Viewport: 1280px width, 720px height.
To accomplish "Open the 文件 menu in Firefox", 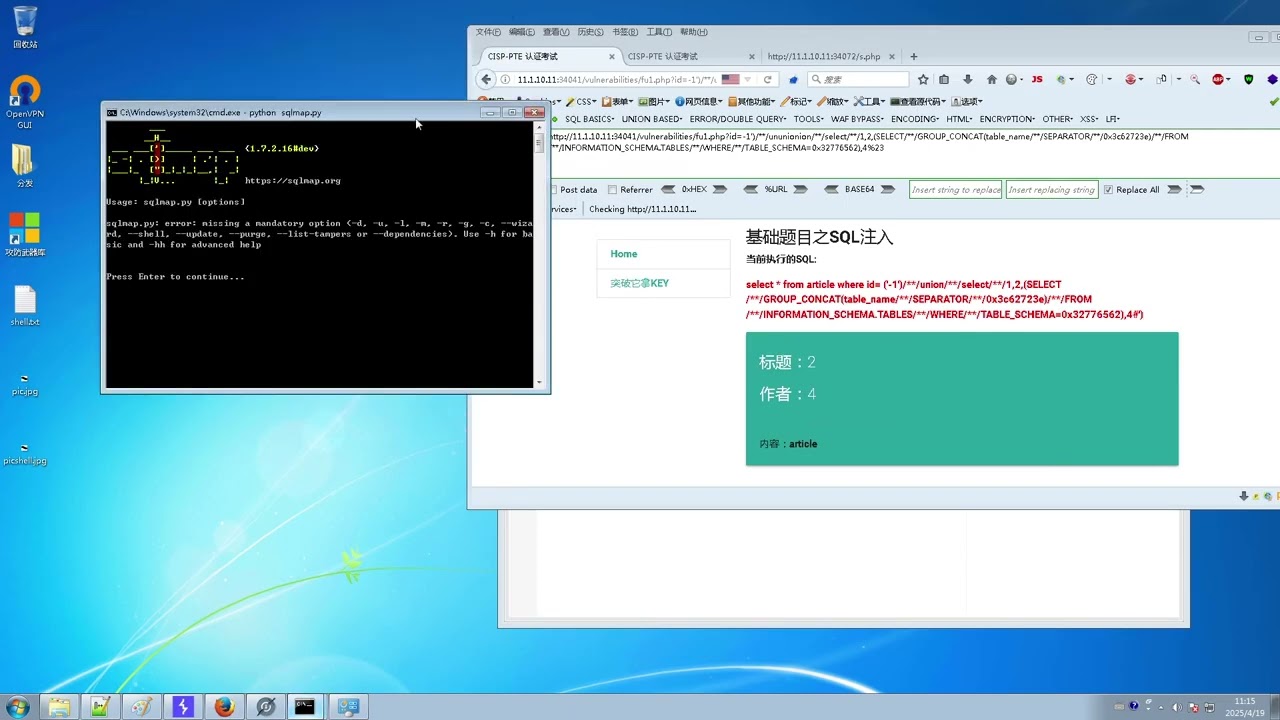I will coord(488,32).
